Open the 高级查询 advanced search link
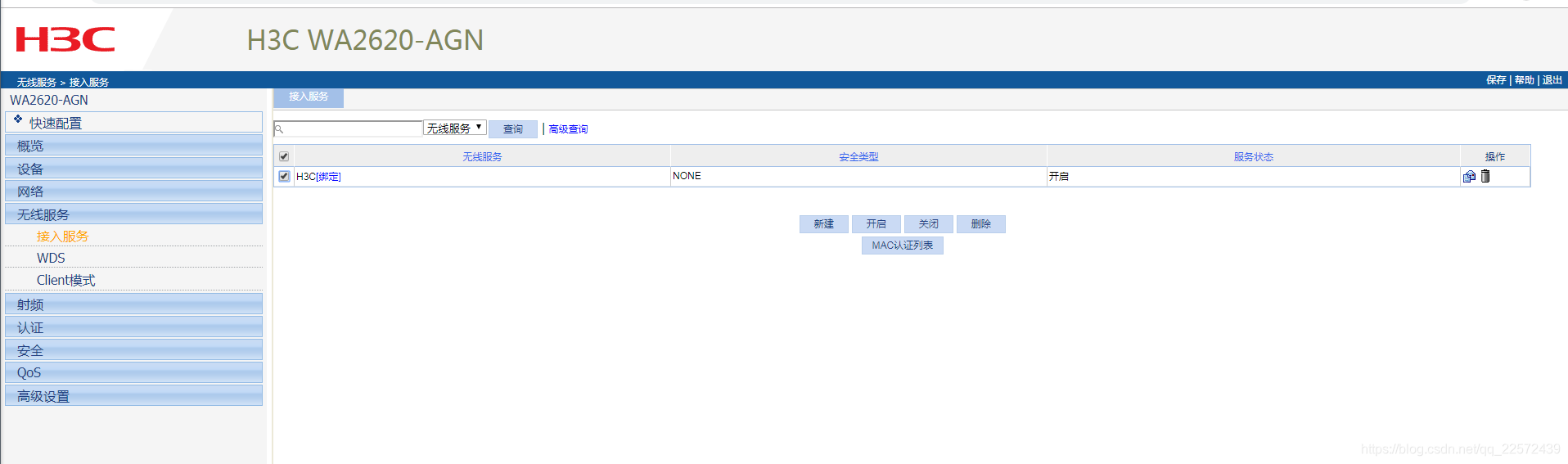Image resolution: width=1568 pixels, height=464 pixels. 568,129
